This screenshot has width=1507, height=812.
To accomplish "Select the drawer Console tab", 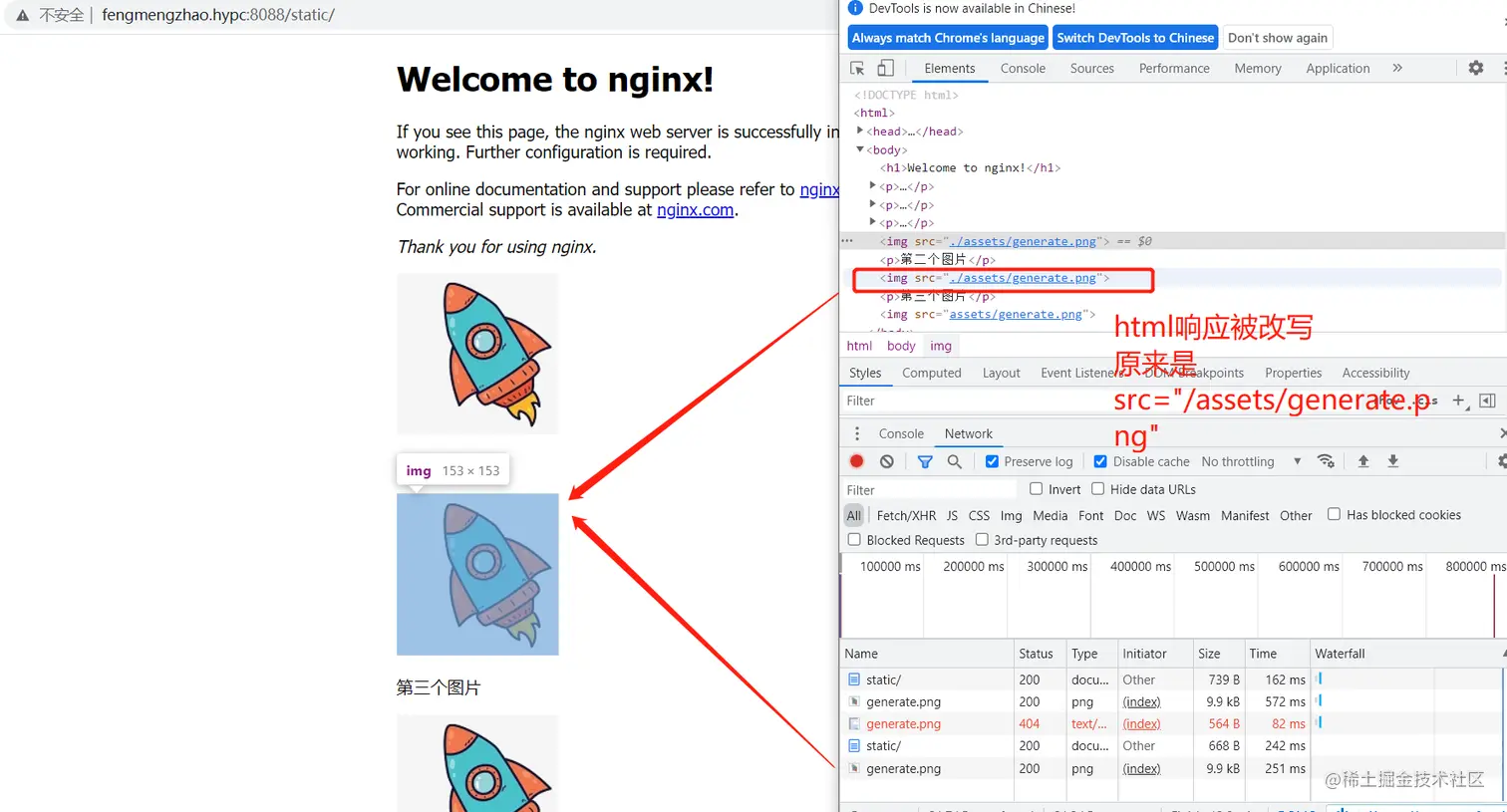I will (901, 433).
